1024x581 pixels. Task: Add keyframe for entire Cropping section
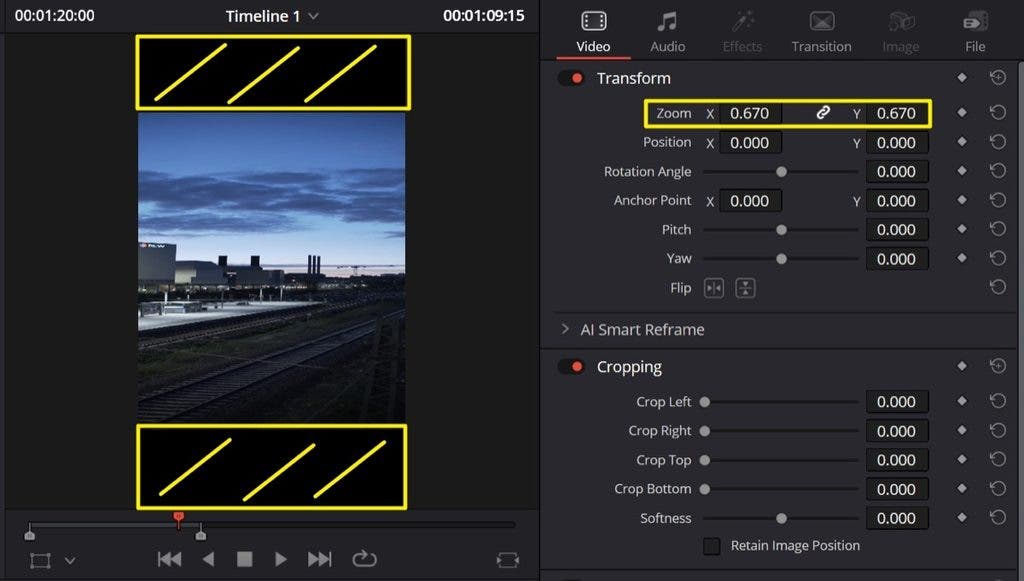point(962,366)
